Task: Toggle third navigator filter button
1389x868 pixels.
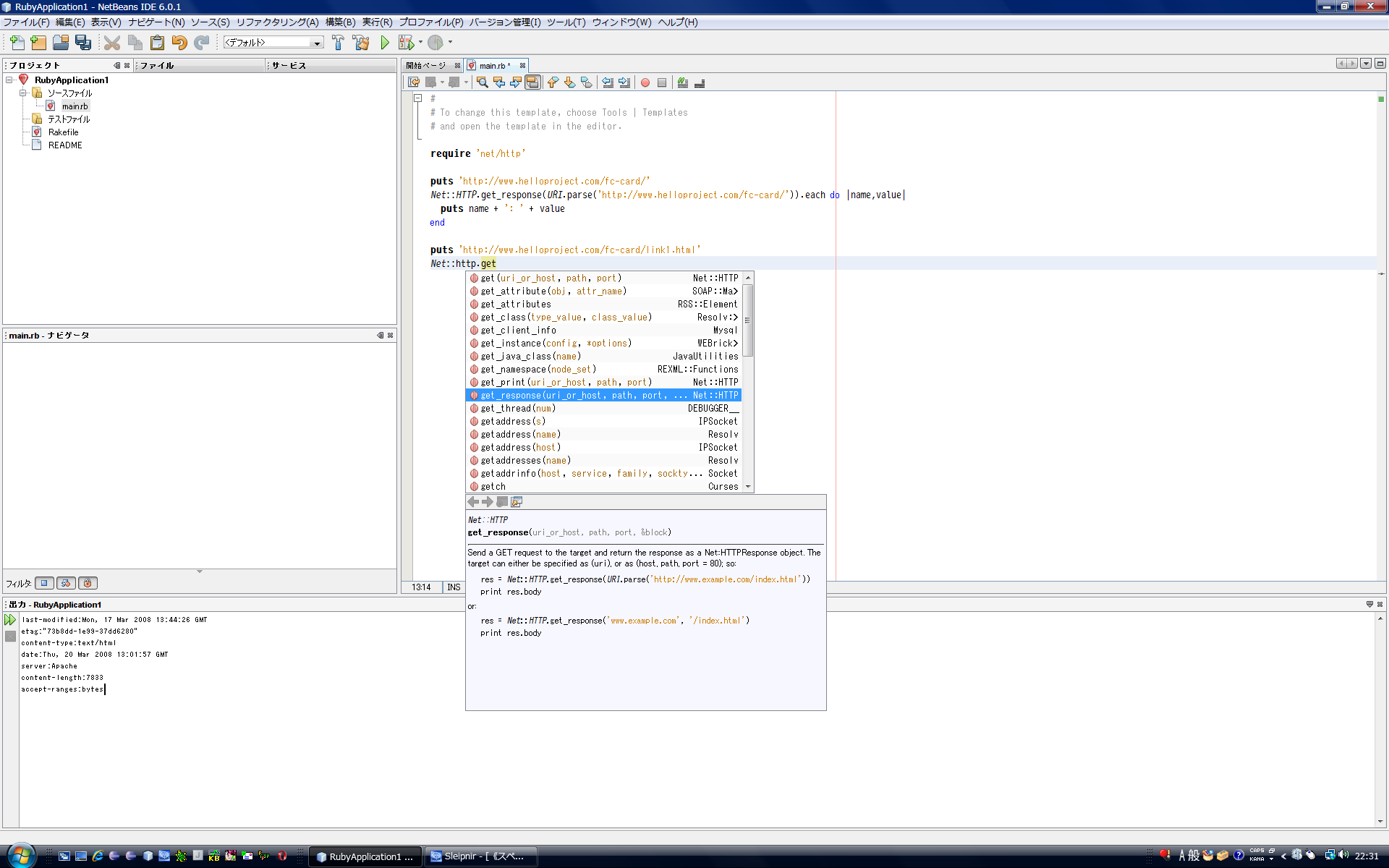Action: (88, 583)
